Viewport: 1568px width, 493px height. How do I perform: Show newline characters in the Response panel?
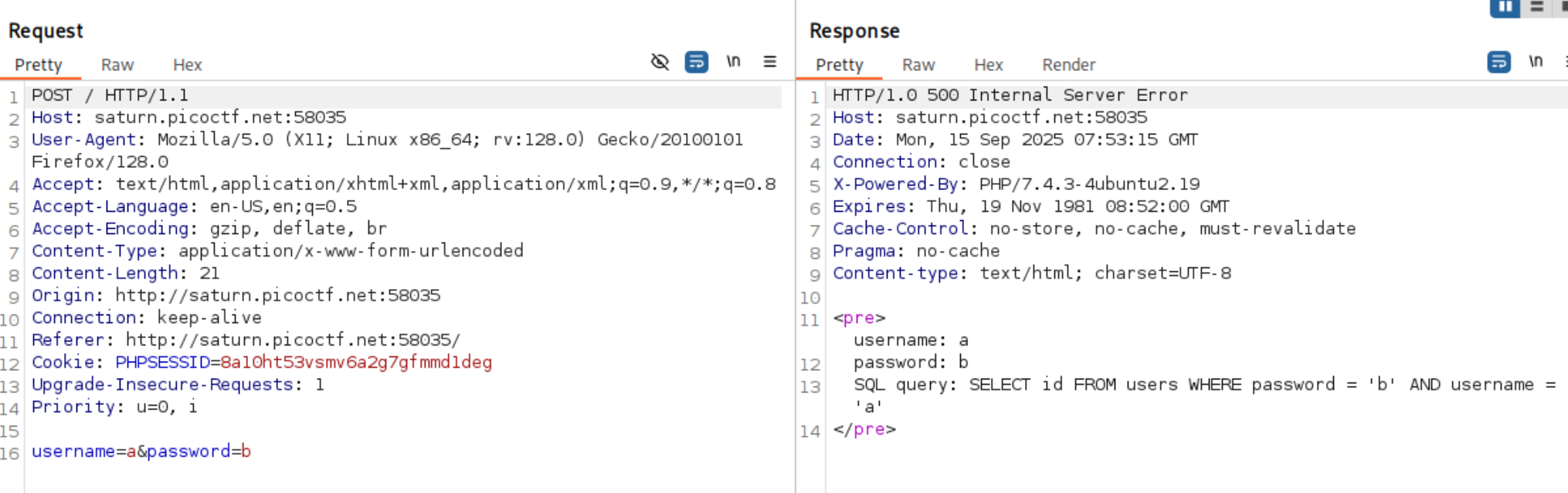[1536, 62]
